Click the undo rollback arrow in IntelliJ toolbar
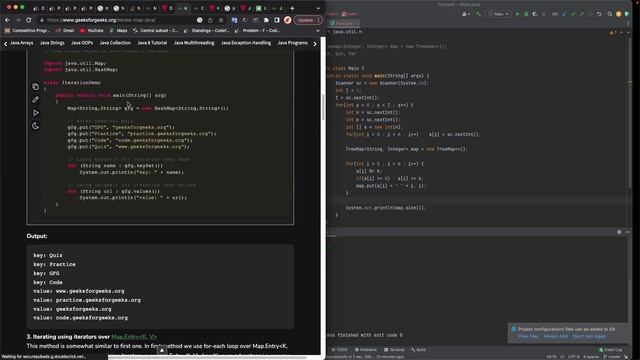 599,14
